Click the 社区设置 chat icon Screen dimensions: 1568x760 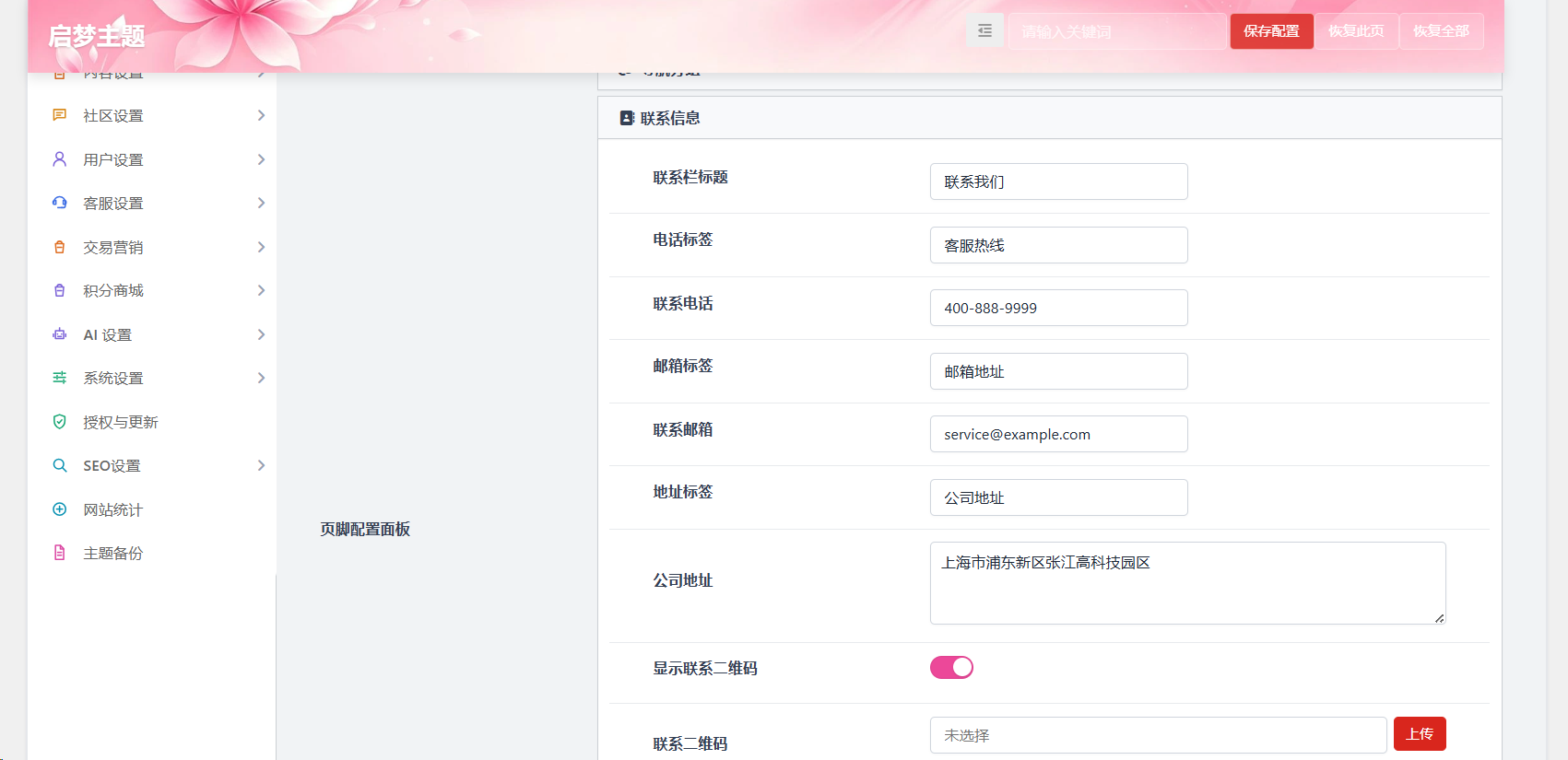[x=59, y=115]
